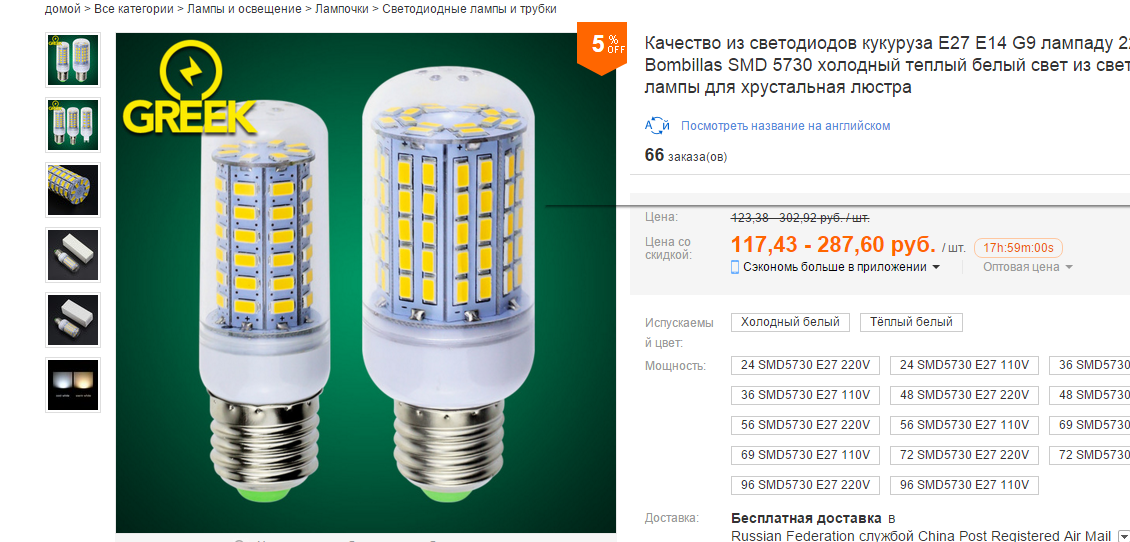Click the phone icon by app savings text
1130x542 pixels.
pyautogui.click(x=736, y=267)
